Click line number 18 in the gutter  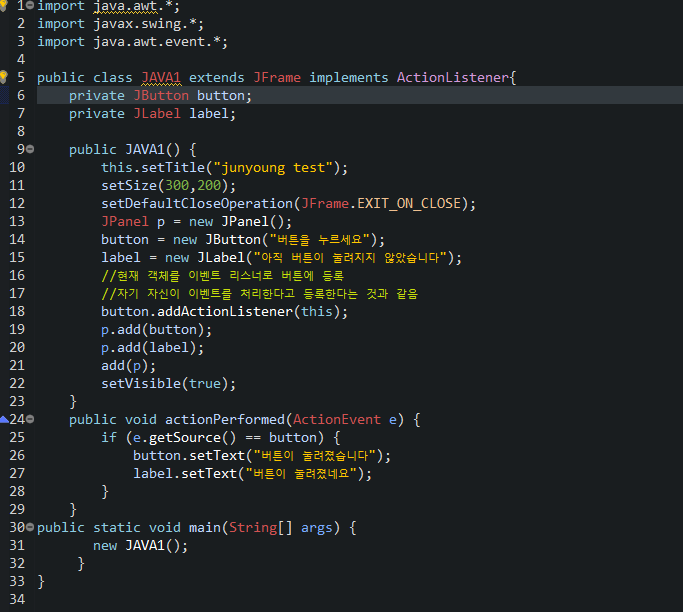[x=17, y=311]
